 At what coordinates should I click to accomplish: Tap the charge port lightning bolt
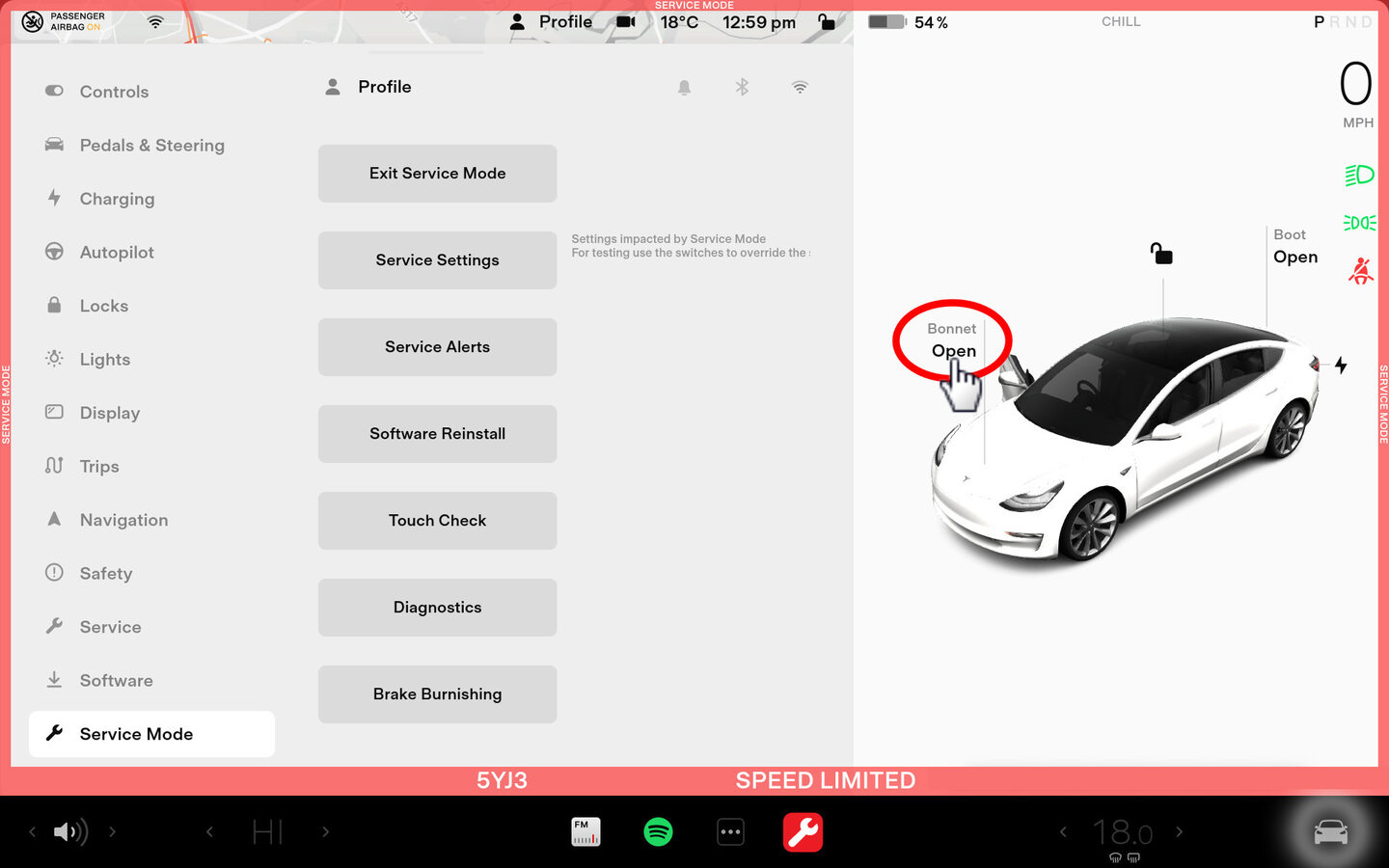coord(1341,366)
